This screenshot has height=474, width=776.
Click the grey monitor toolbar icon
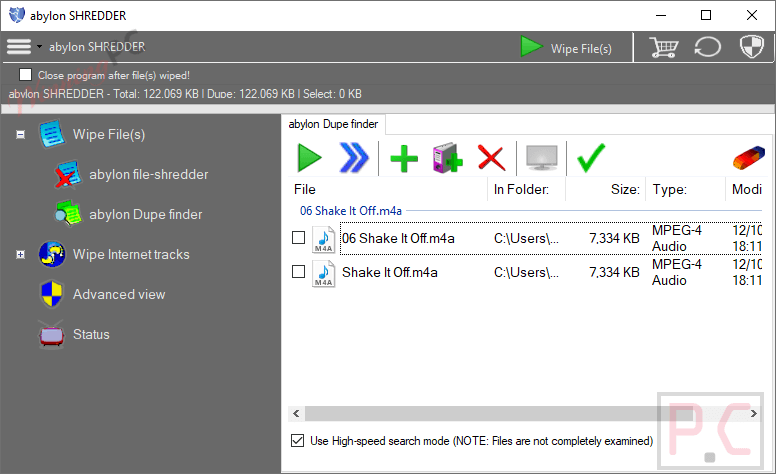pos(541,158)
